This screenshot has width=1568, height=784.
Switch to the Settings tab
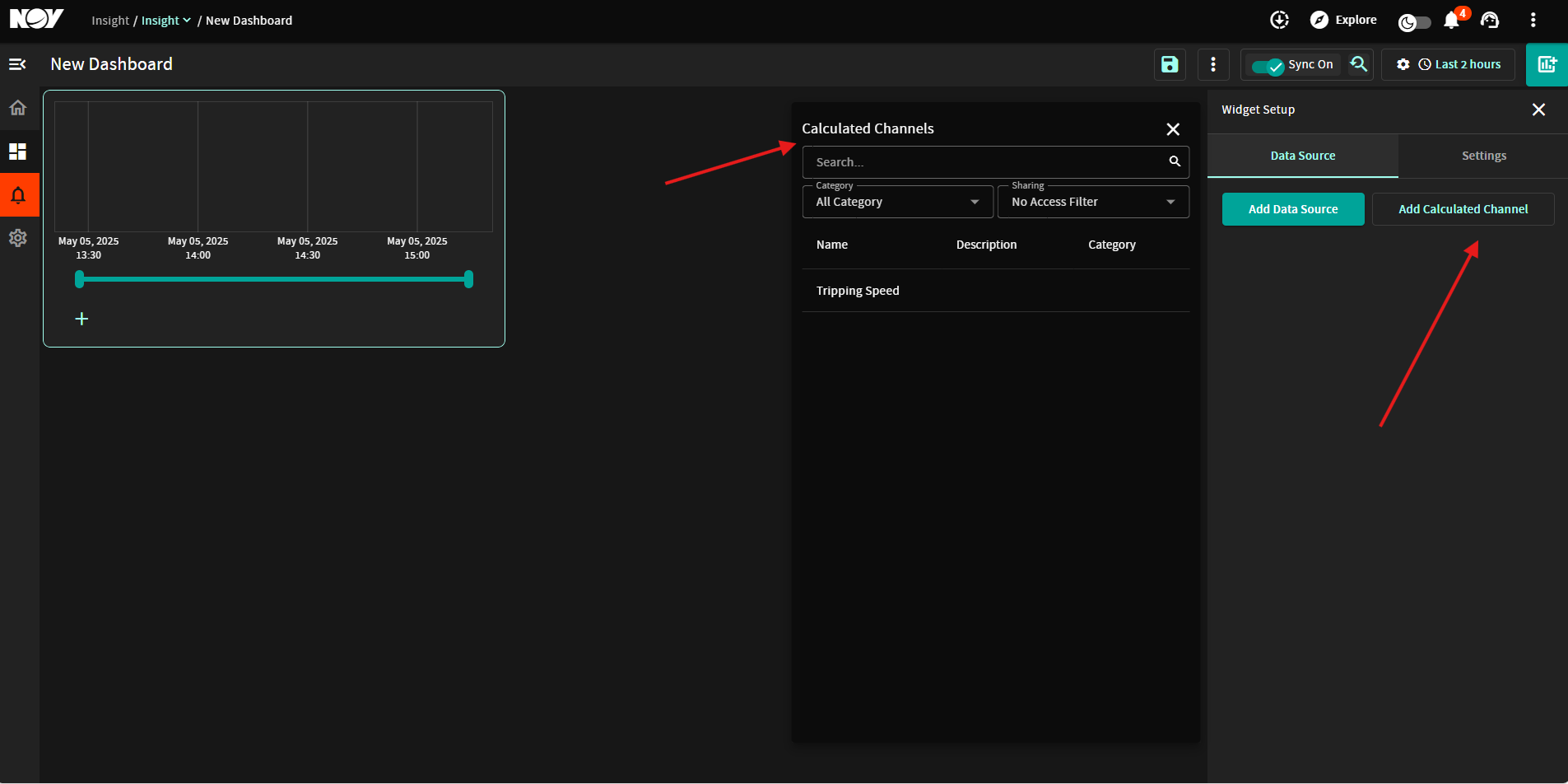click(1484, 156)
